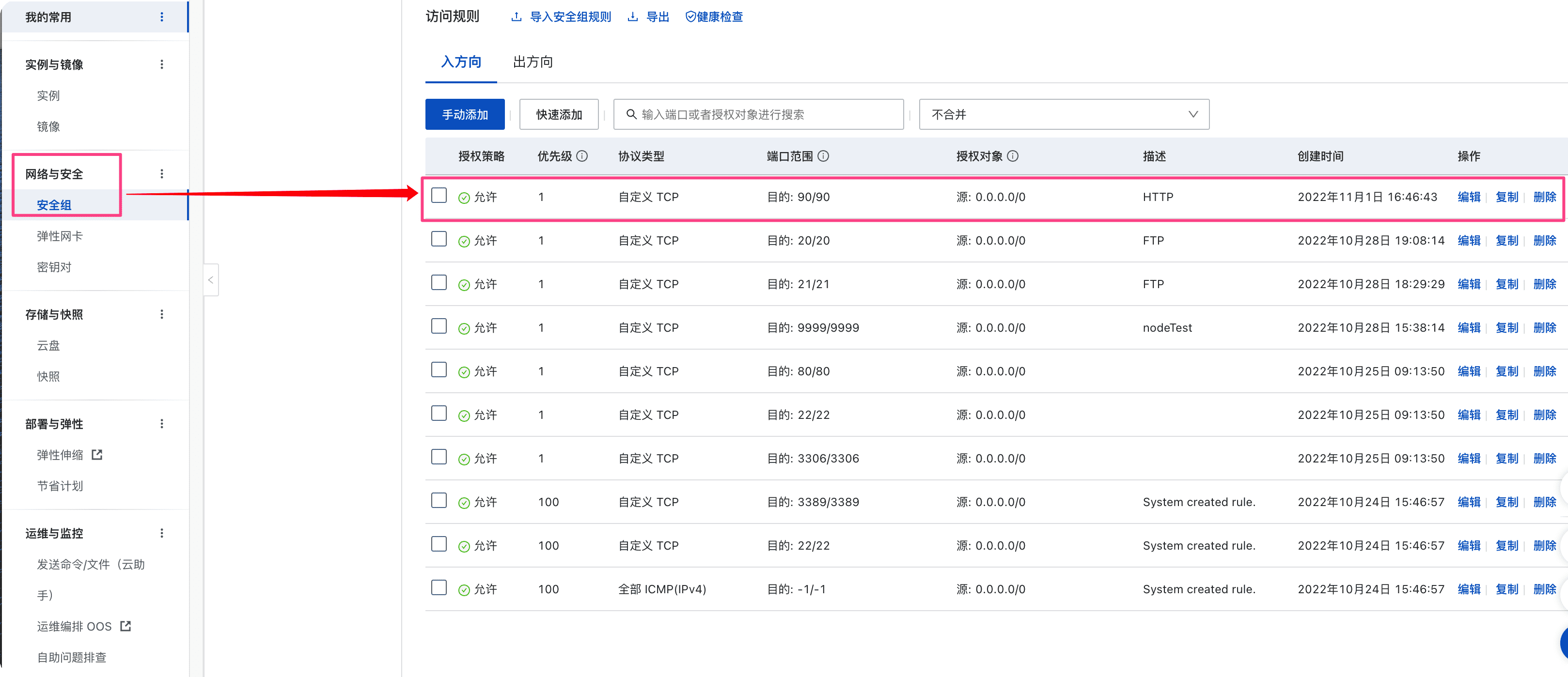The image size is (1568, 677).
Task: Open 云盘 in the sidebar
Action: pyautogui.click(x=48, y=345)
